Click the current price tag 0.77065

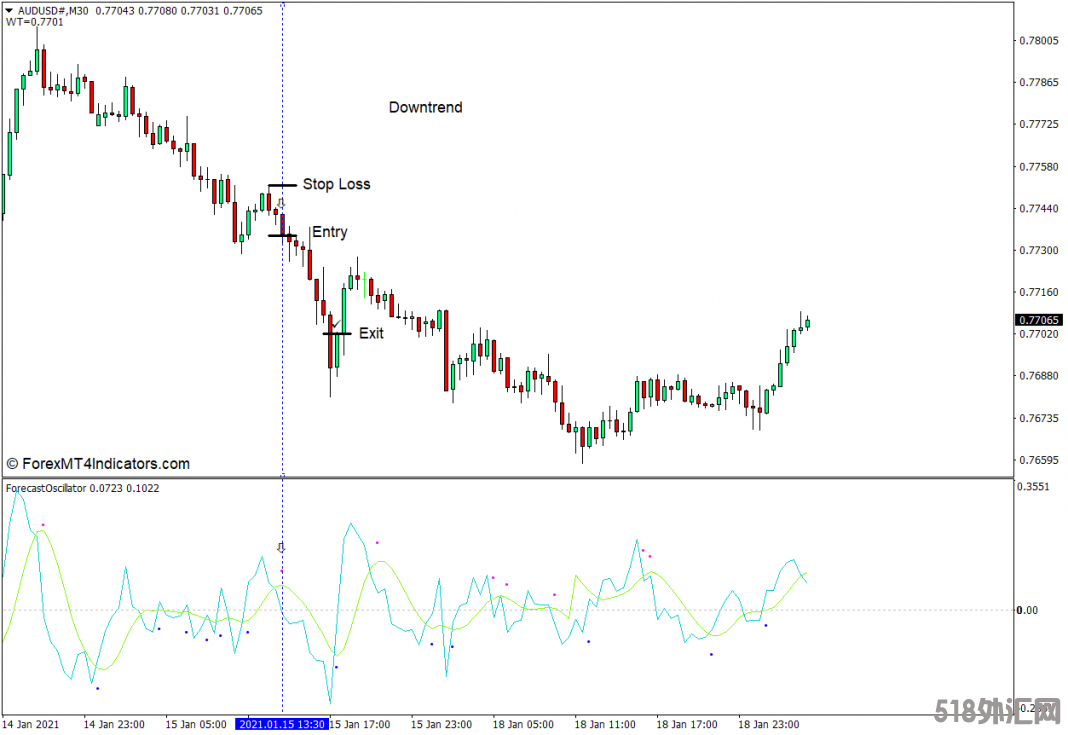[x=1039, y=320]
